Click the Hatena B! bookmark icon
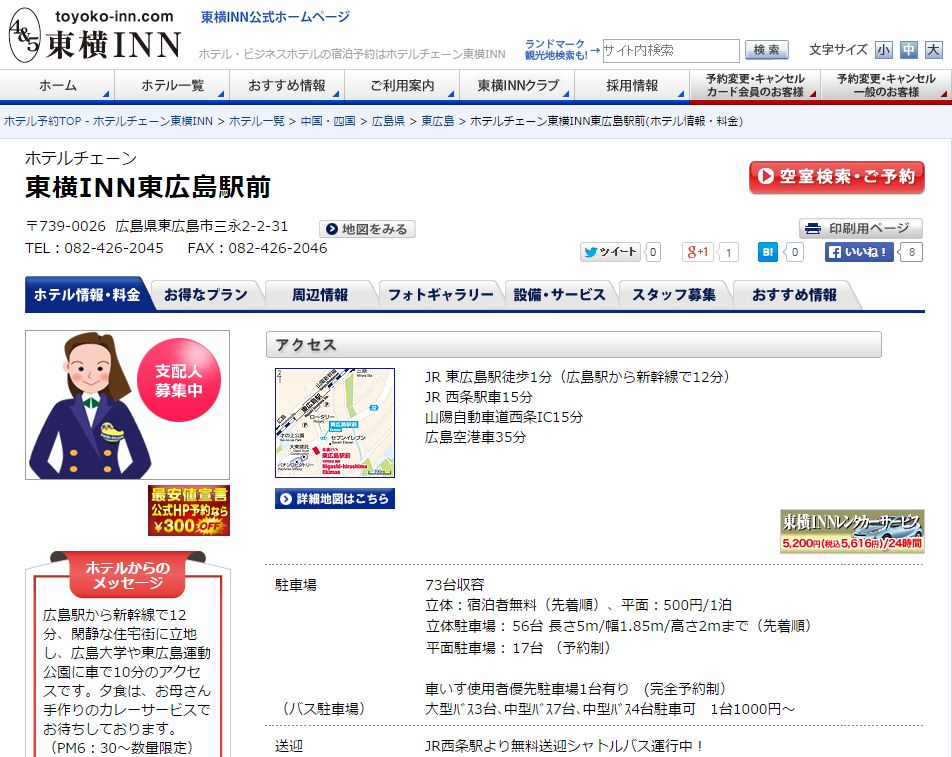Image resolution: width=952 pixels, height=757 pixels. [767, 252]
